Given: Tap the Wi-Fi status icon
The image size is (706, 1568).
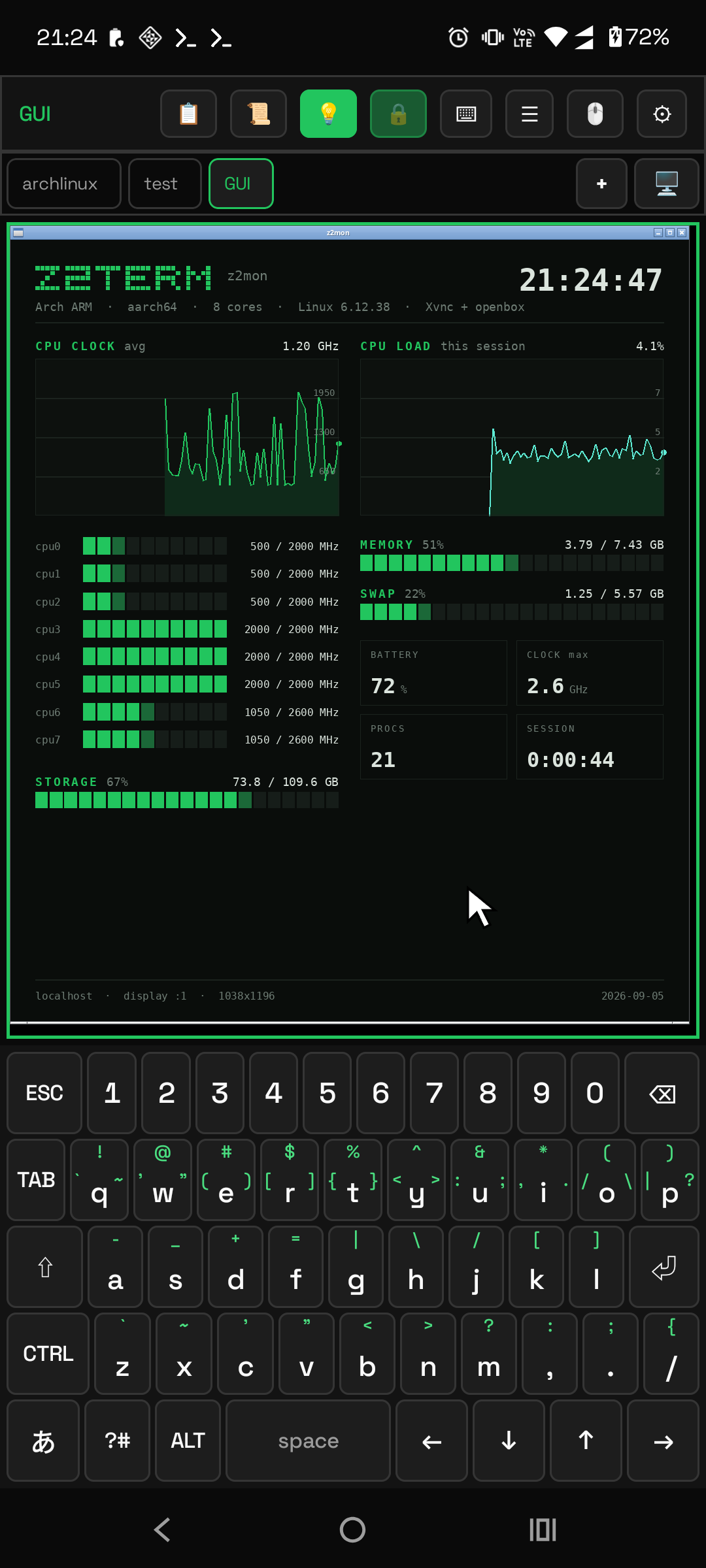Looking at the screenshot, I should point(556,37).
